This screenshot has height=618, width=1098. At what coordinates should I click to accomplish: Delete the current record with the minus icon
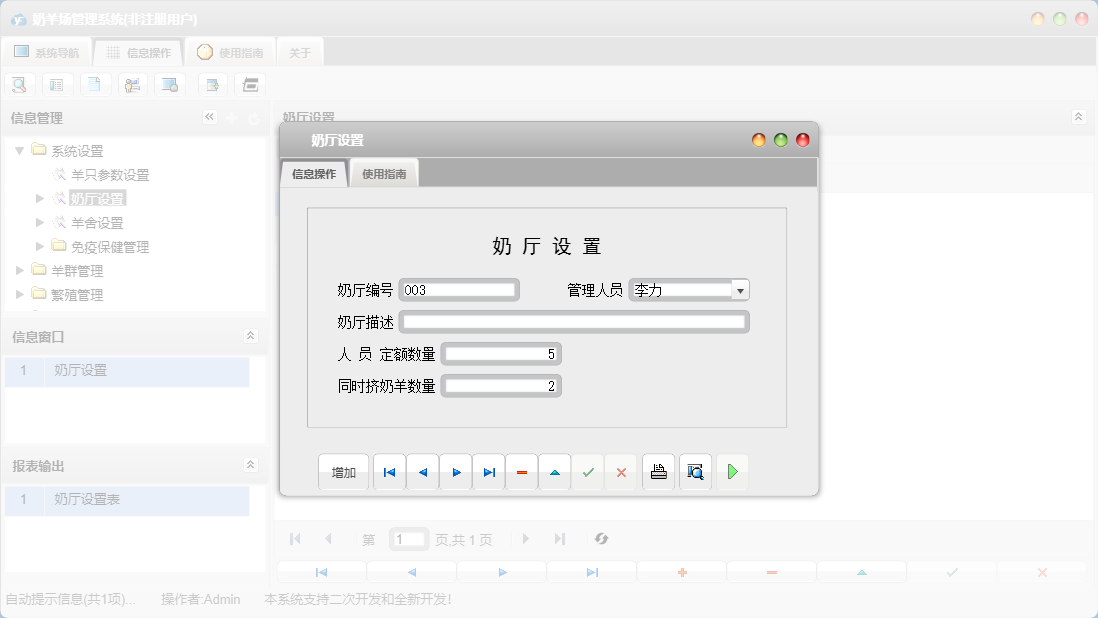pyautogui.click(x=521, y=471)
